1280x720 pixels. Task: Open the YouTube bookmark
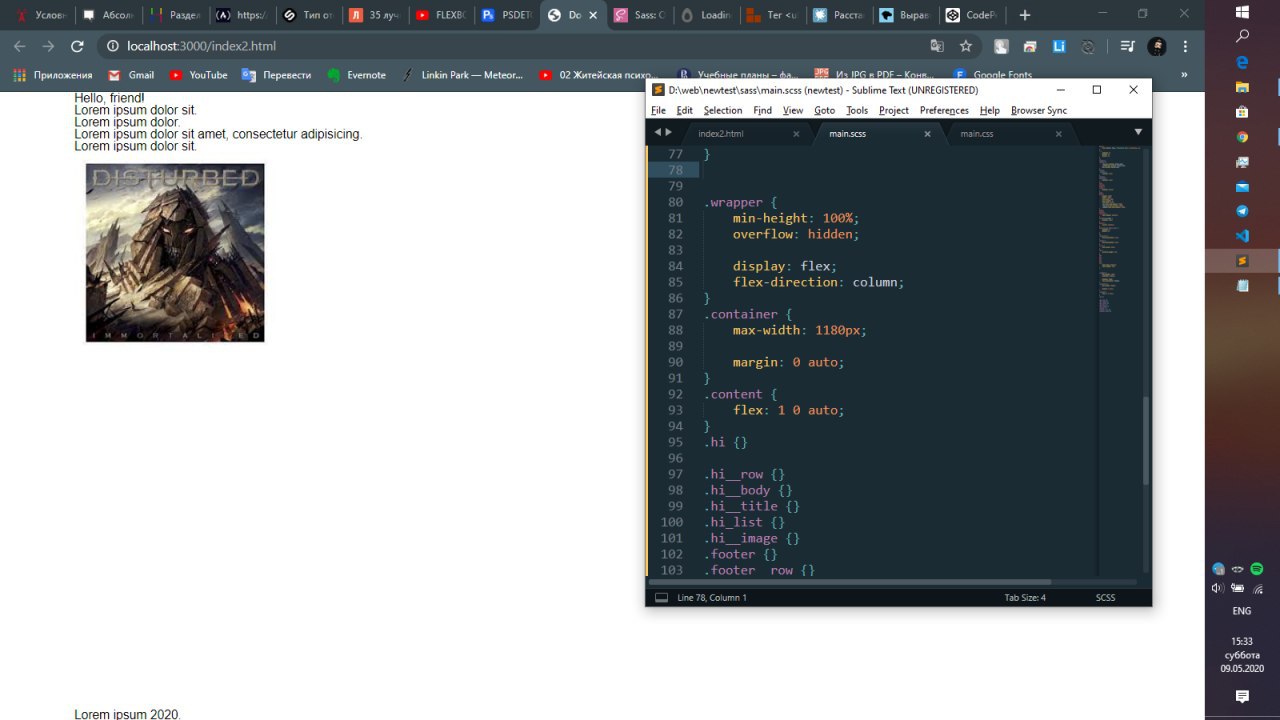coord(198,75)
